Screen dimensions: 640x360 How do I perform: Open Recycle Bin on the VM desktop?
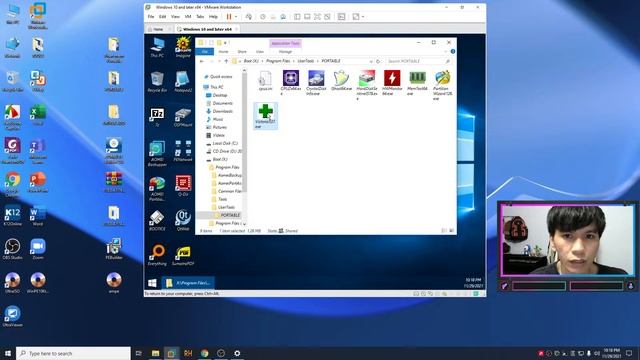pos(157,82)
